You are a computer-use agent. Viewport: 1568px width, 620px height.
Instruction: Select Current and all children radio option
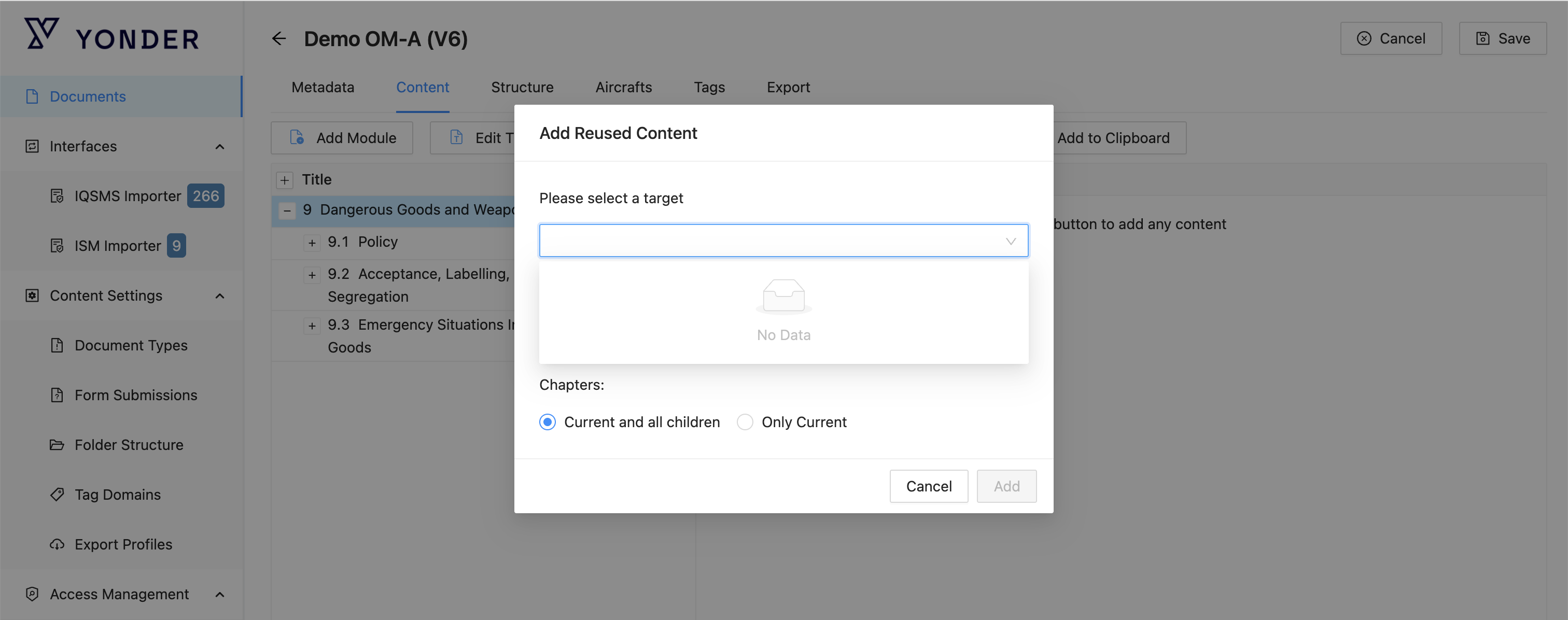pyautogui.click(x=547, y=422)
